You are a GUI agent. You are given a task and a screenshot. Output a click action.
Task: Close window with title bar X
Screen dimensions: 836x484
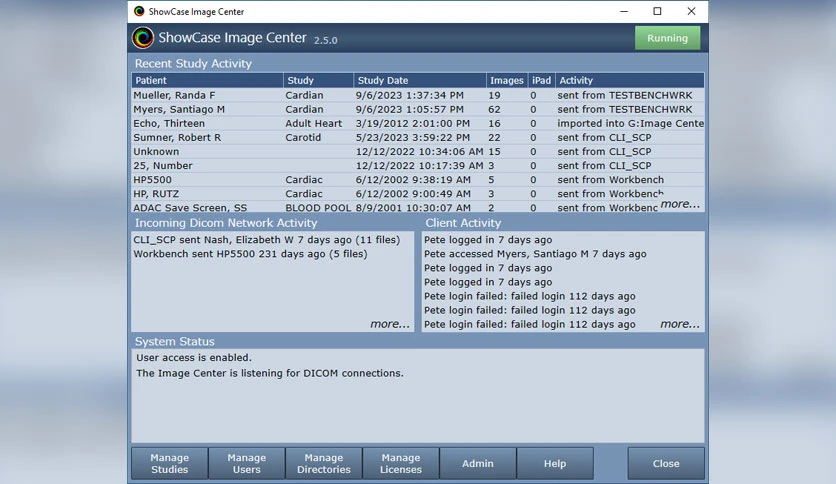[691, 11]
